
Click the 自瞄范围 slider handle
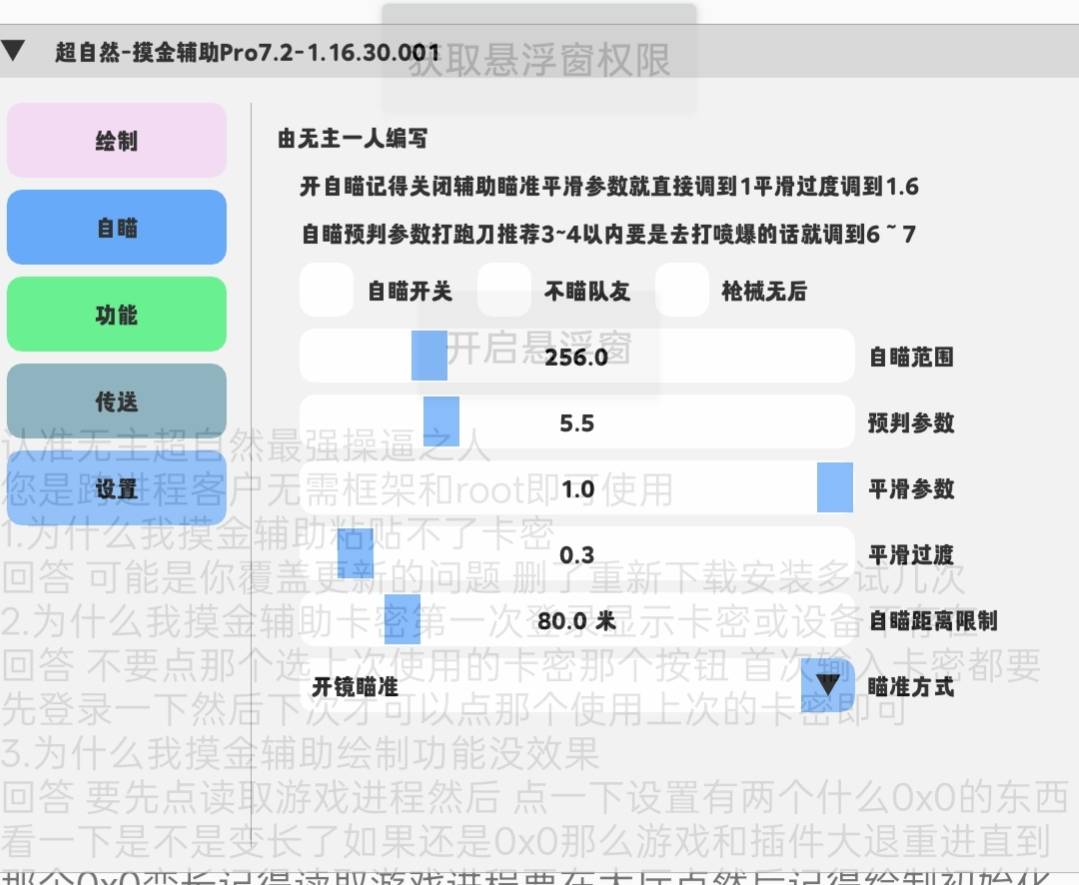pyautogui.click(x=429, y=357)
